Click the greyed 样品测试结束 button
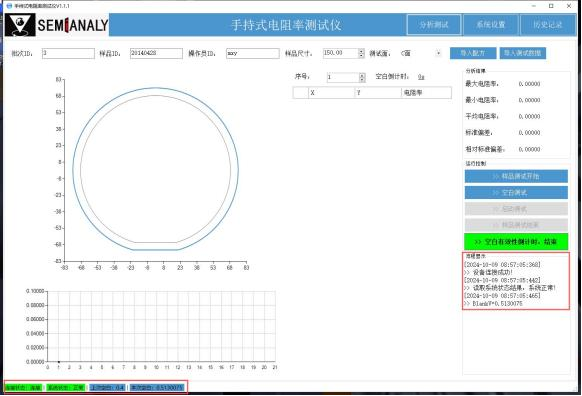Viewport: 582px width, 396px height. pos(516,225)
